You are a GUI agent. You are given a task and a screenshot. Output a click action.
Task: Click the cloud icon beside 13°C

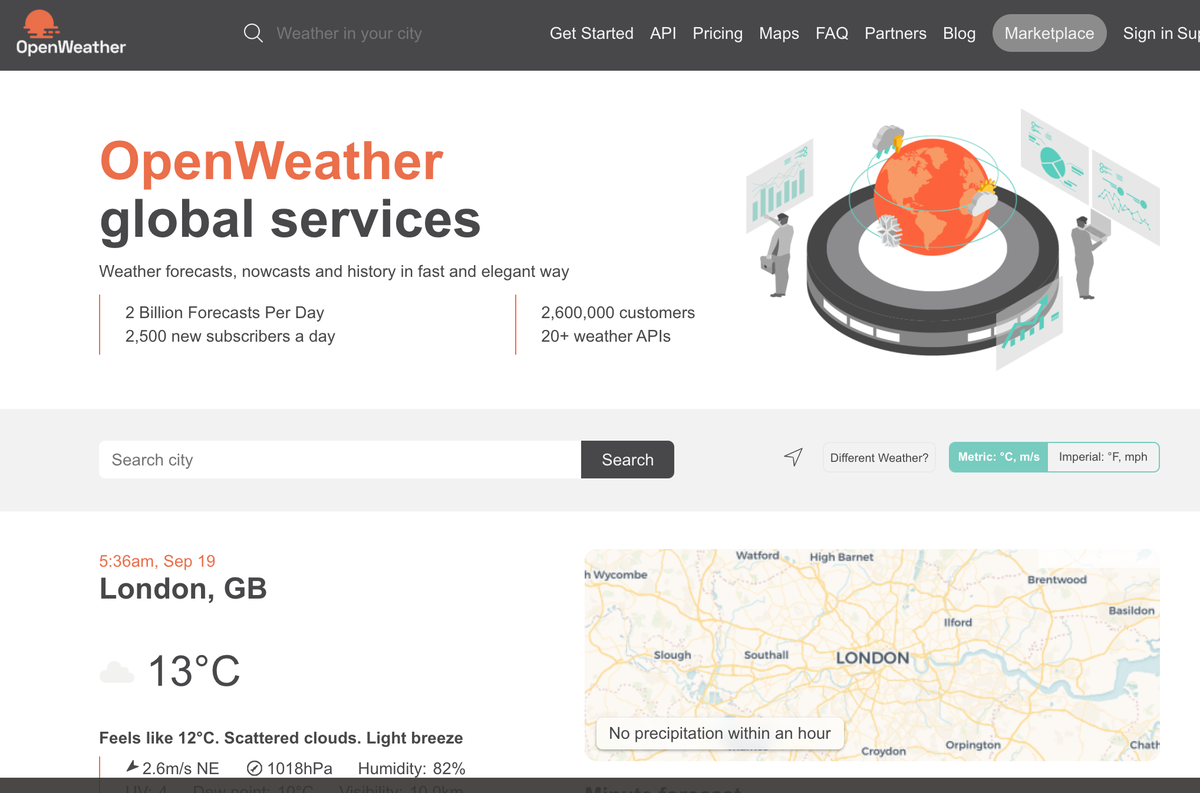[117, 672]
